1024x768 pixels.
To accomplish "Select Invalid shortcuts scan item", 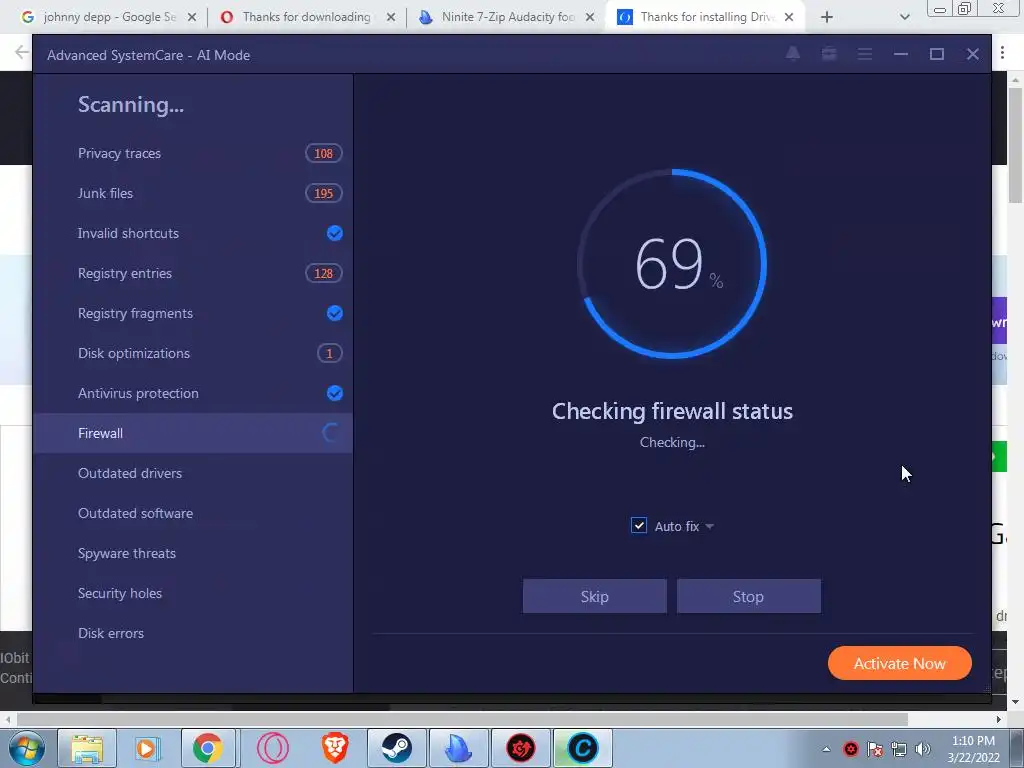I will 193,233.
